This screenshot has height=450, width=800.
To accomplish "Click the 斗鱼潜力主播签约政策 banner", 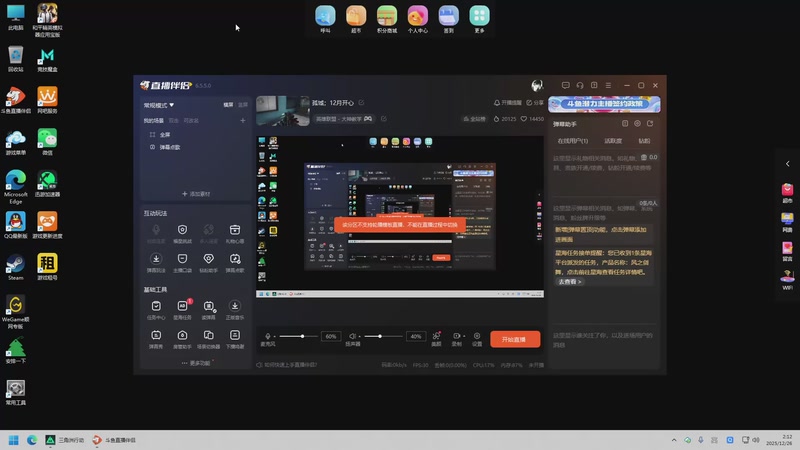I will [604, 104].
